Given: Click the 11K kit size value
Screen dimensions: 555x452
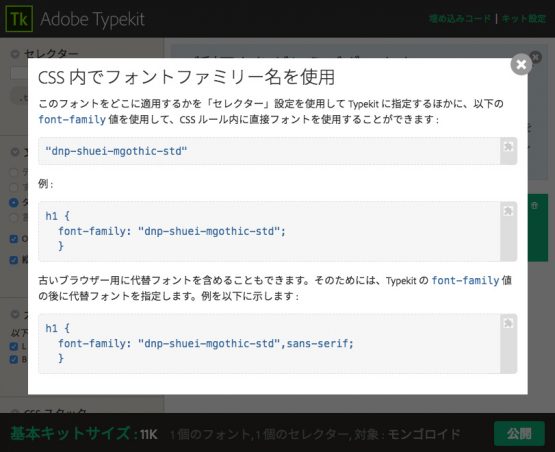Looking at the screenshot, I should tap(149, 434).
